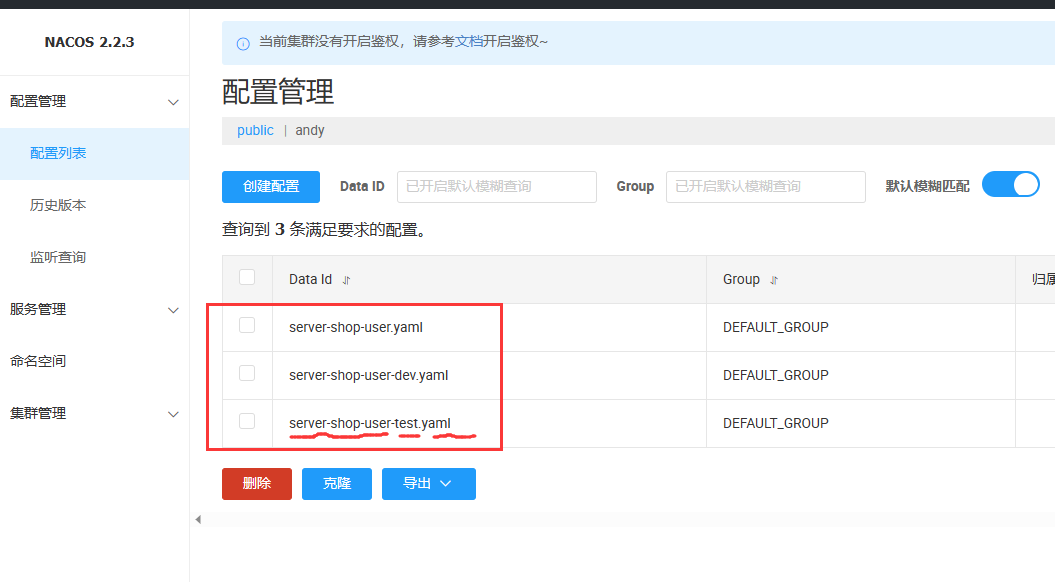
Task: Click the red 删除 button
Action: coord(256,484)
